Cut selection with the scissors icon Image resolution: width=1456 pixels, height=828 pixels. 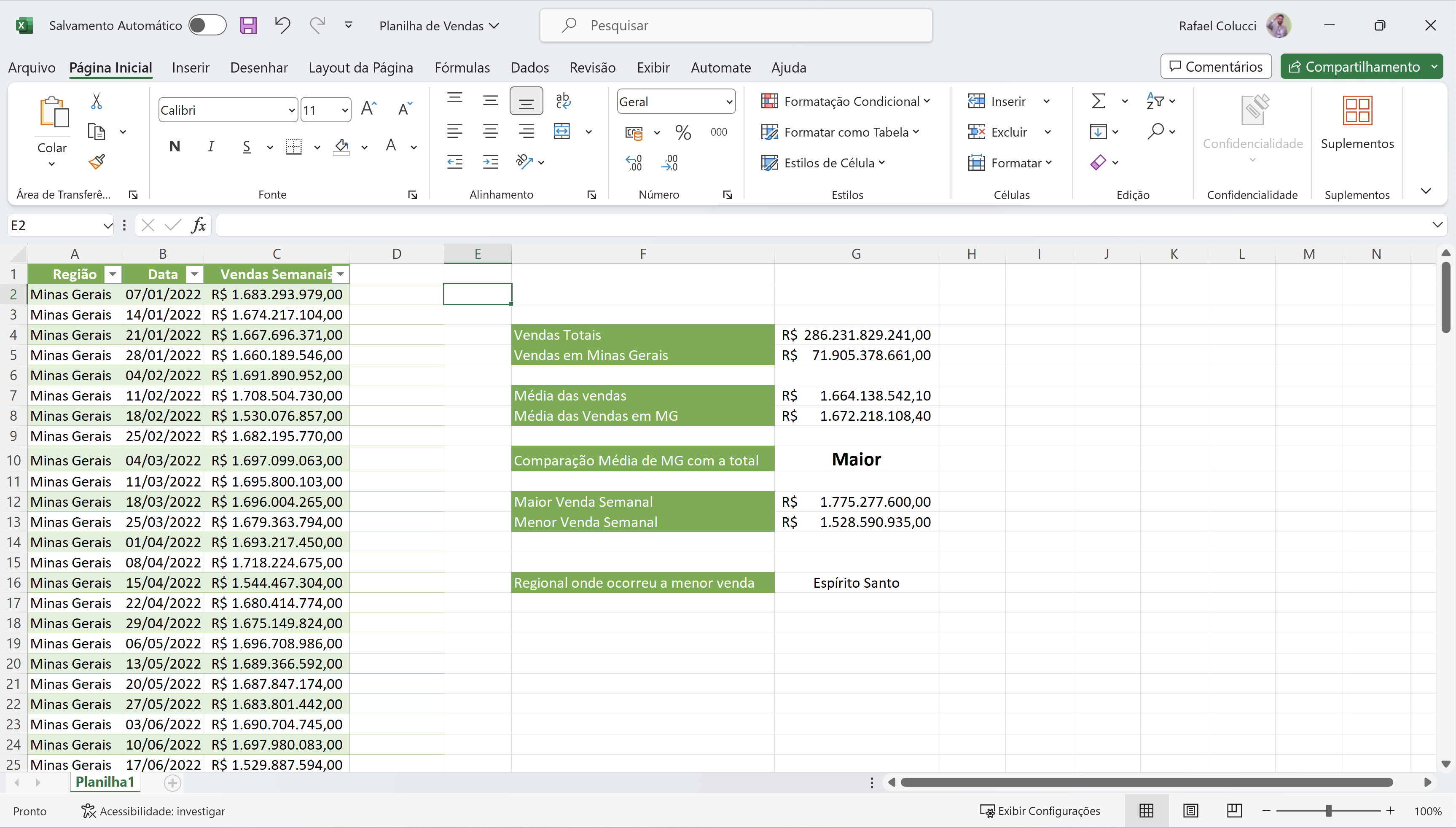pyautogui.click(x=97, y=101)
